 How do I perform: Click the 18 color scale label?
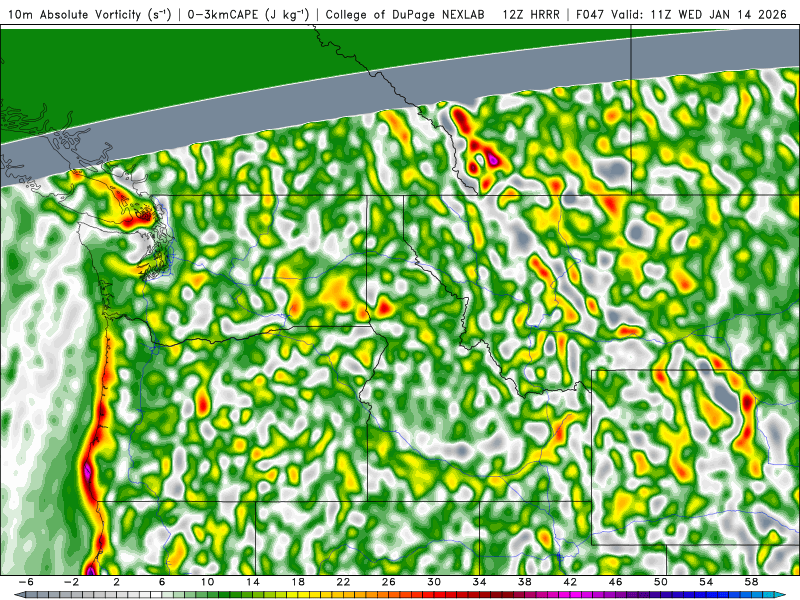[x=298, y=582]
